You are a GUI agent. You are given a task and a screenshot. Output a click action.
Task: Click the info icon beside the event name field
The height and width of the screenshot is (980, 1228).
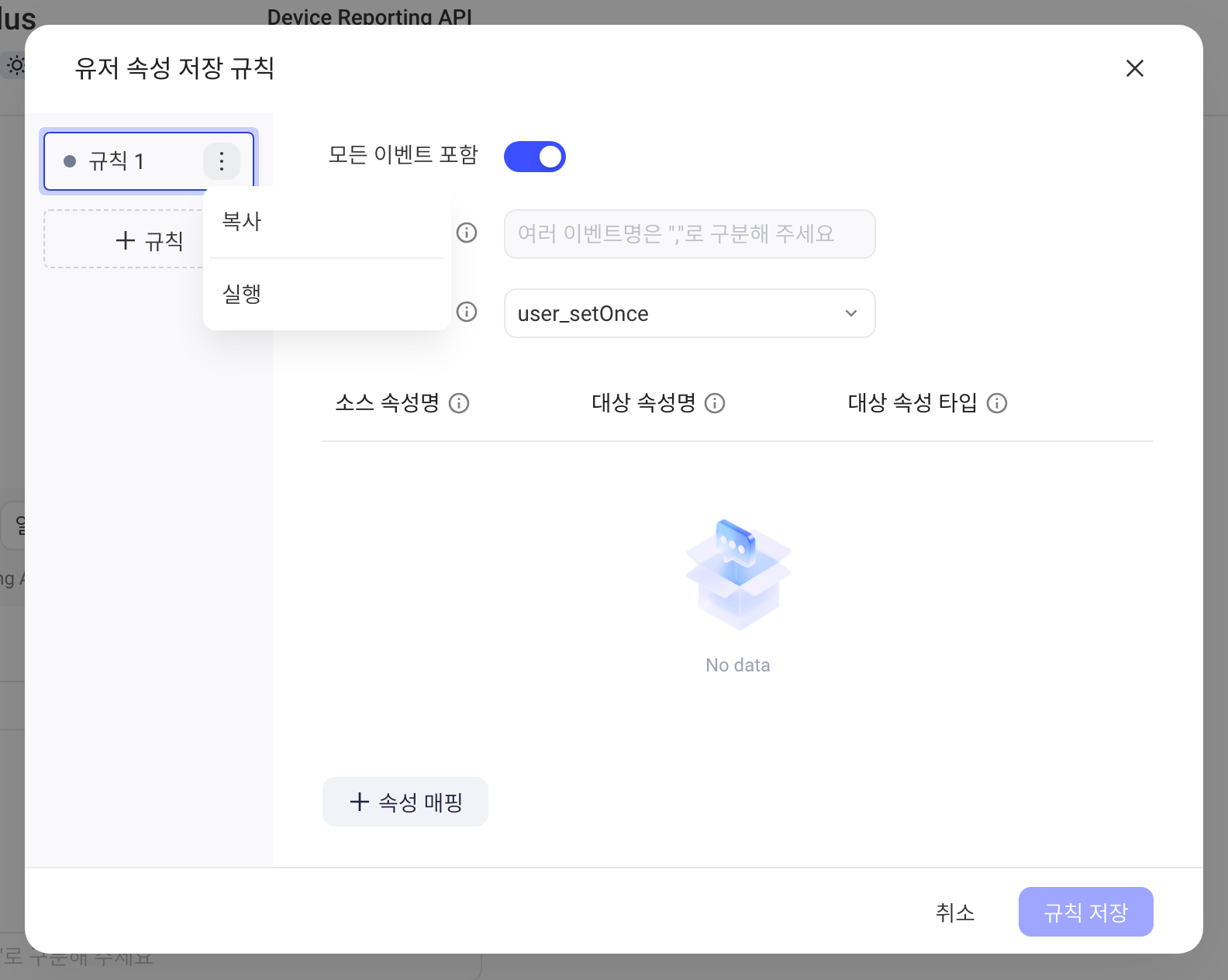[467, 233]
